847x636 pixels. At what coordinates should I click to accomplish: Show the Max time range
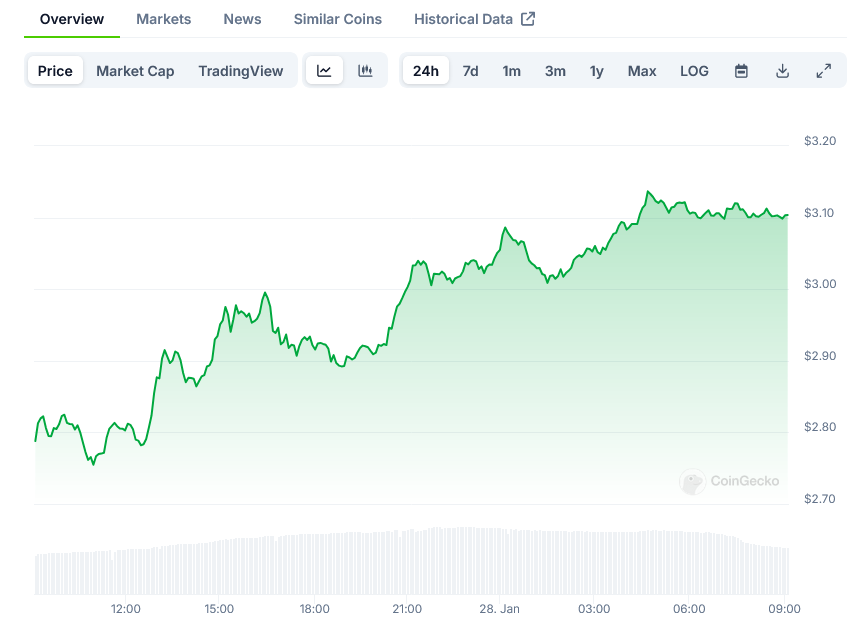(642, 71)
